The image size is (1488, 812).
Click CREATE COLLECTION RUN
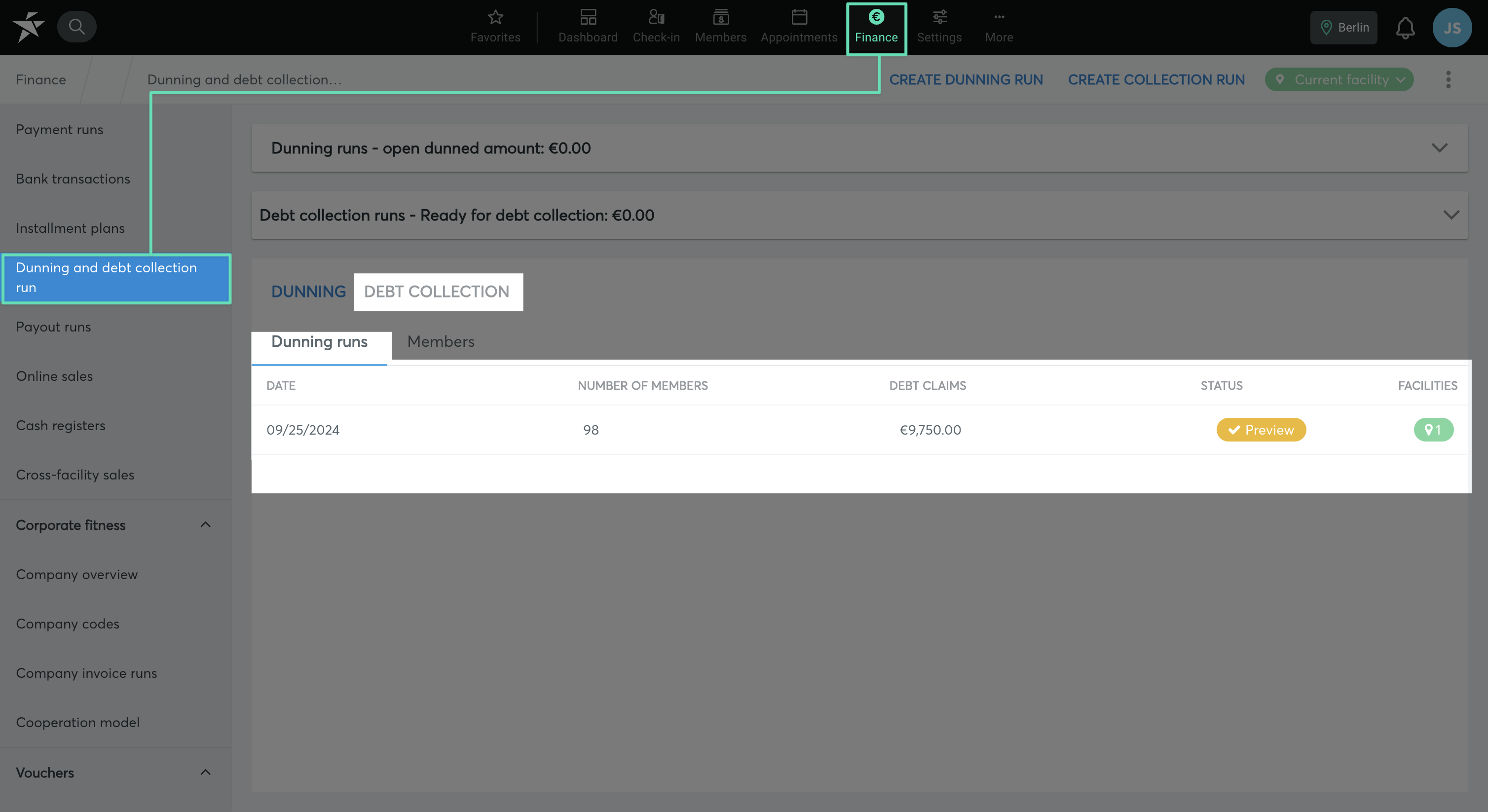pyautogui.click(x=1156, y=80)
